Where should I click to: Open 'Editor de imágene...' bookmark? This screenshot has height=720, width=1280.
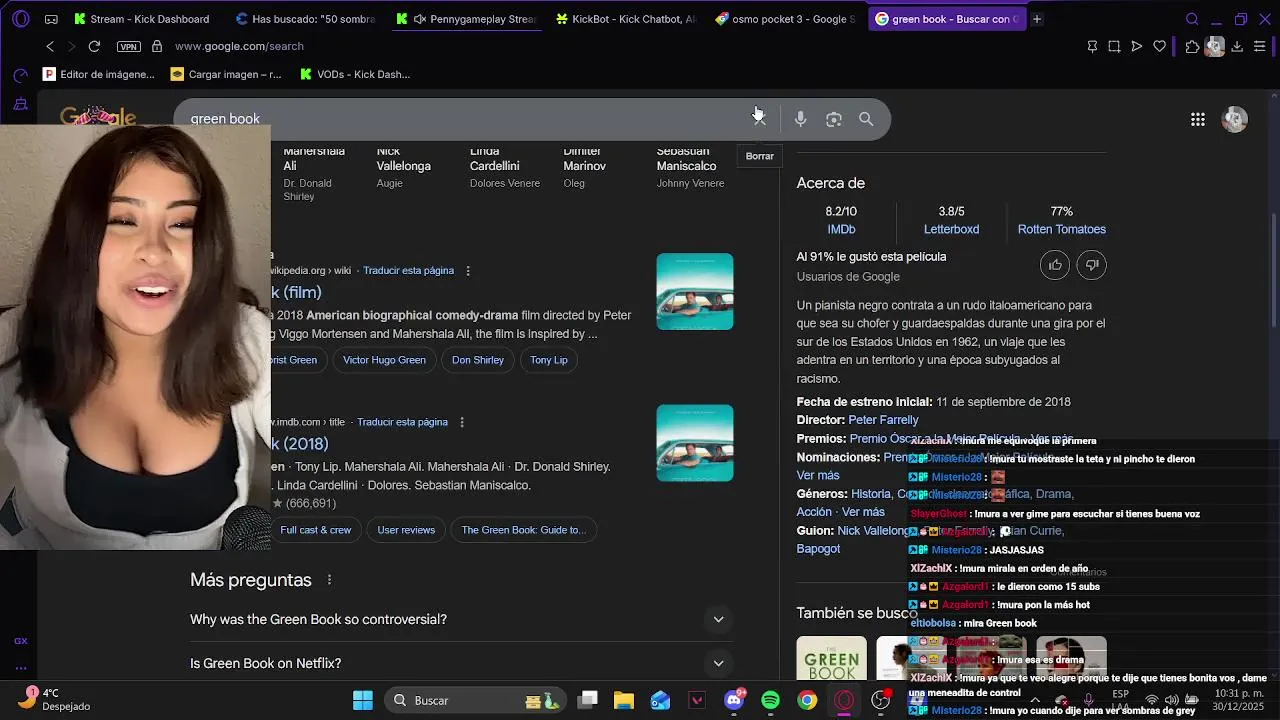click(x=99, y=74)
